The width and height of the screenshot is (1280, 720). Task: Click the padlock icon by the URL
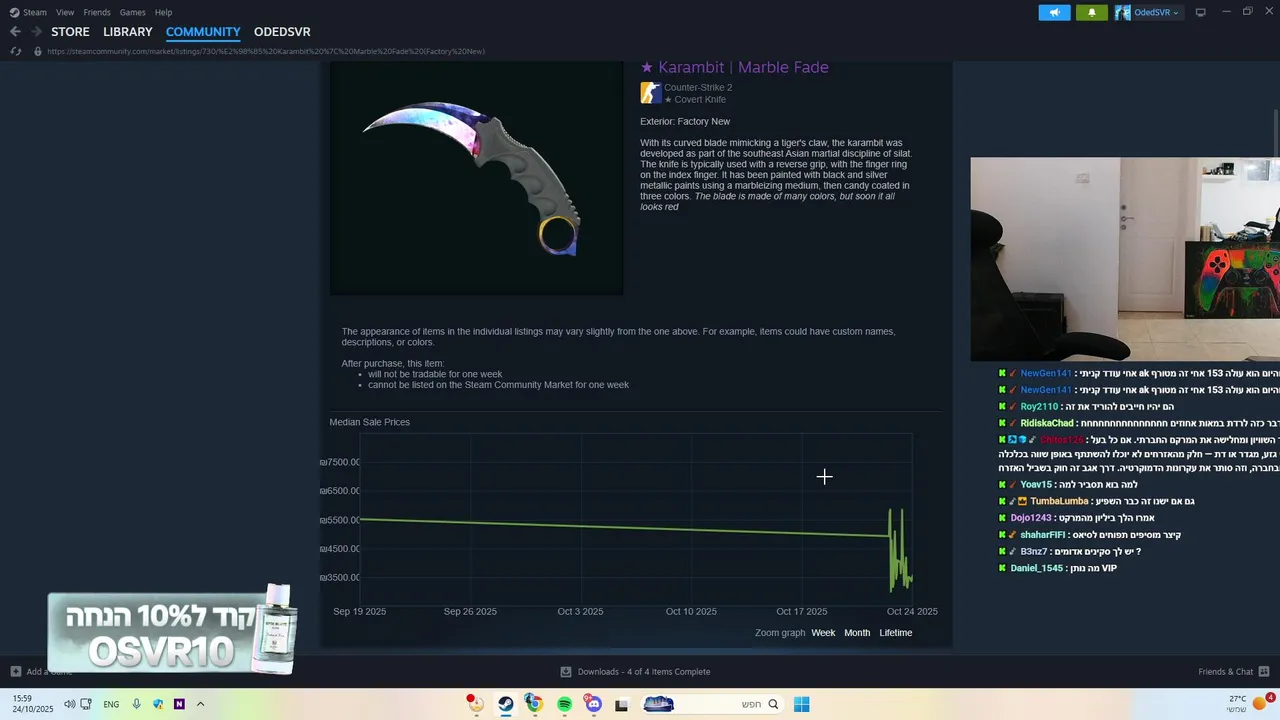coord(38,51)
